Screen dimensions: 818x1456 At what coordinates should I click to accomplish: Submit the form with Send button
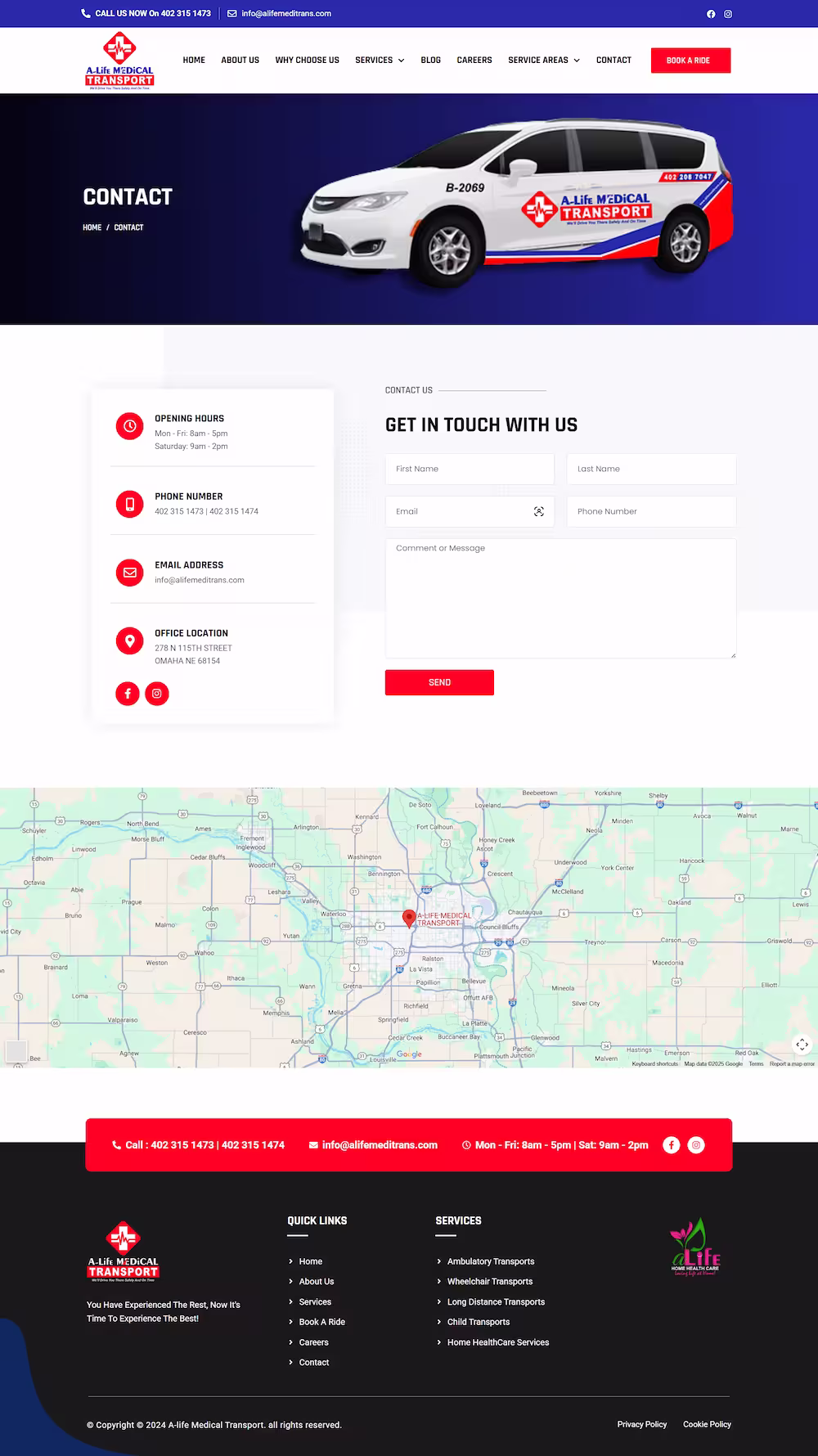[439, 682]
